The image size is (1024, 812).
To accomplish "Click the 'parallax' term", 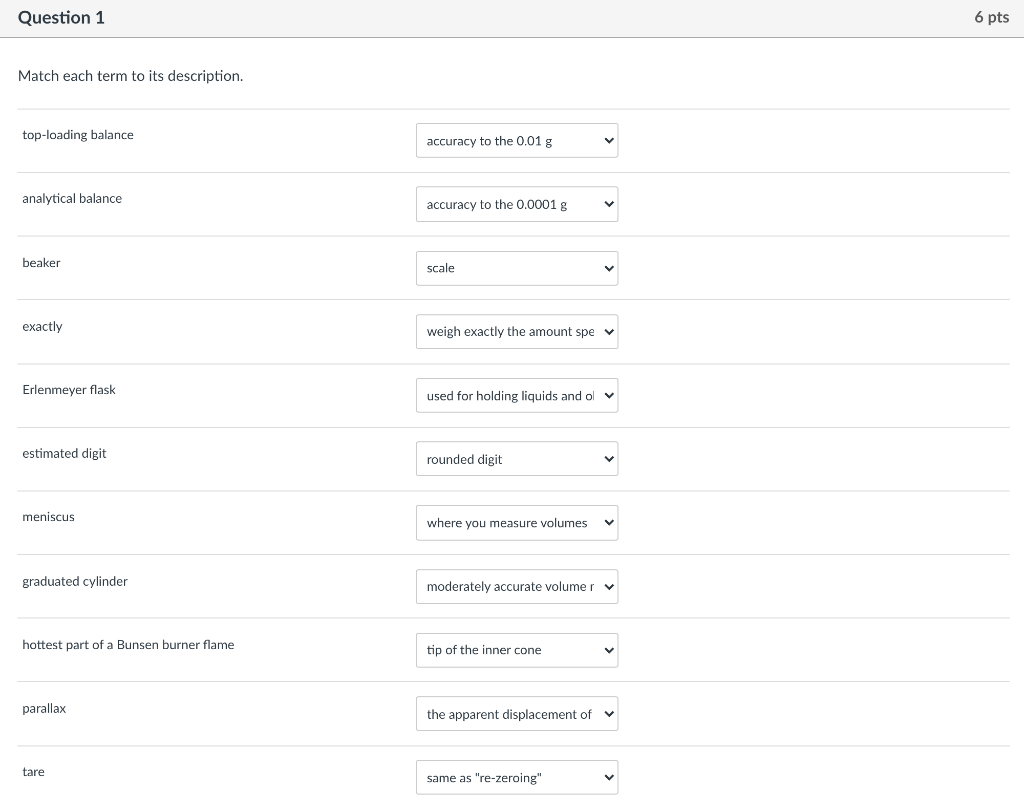I will pyautogui.click(x=44, y=709).
